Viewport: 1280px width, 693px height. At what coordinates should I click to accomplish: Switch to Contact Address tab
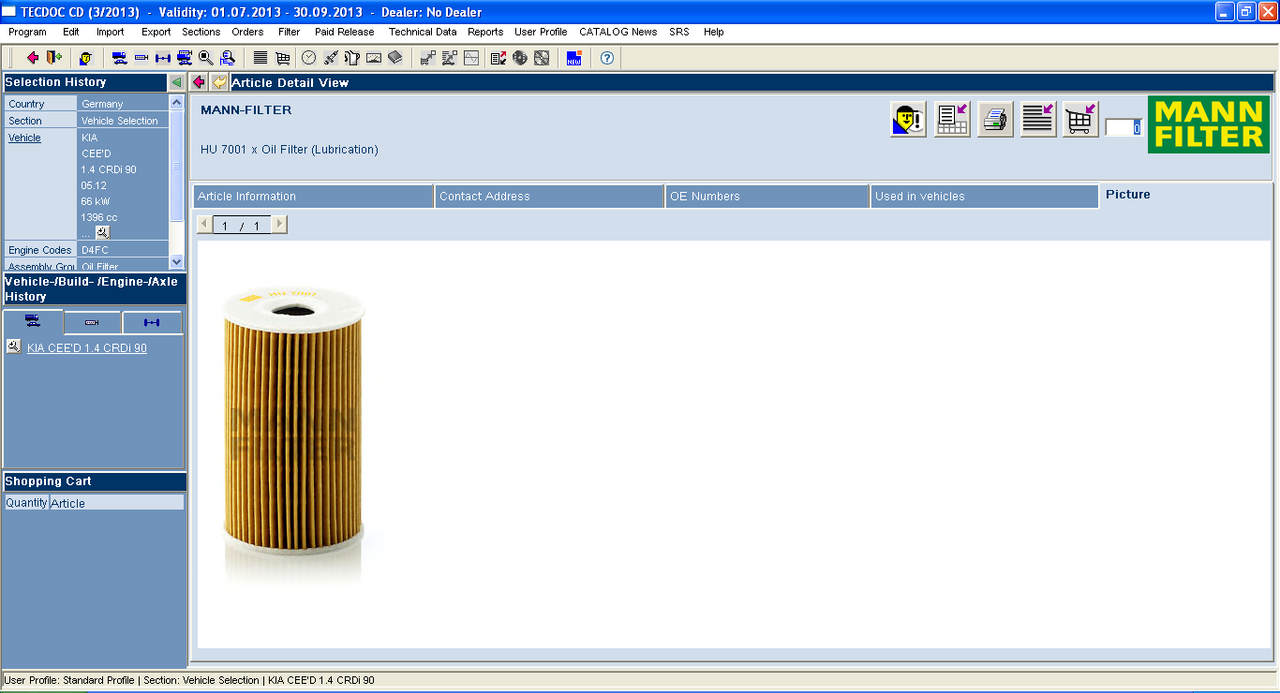pos(549,196)
